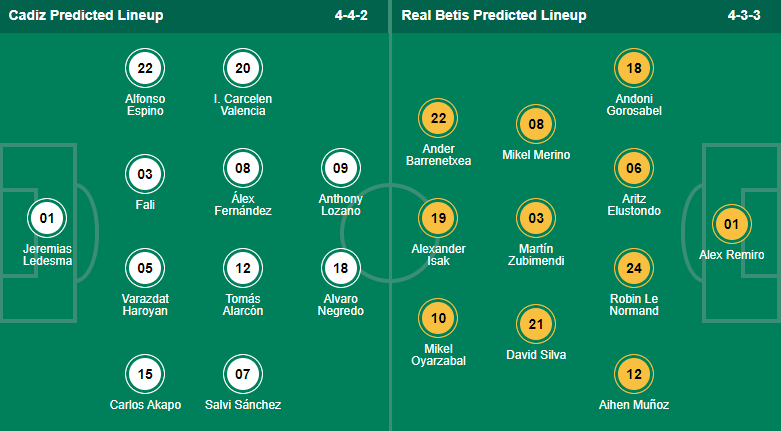
Task: Click the Mikel Merino name label
Action: coord(536,155)
